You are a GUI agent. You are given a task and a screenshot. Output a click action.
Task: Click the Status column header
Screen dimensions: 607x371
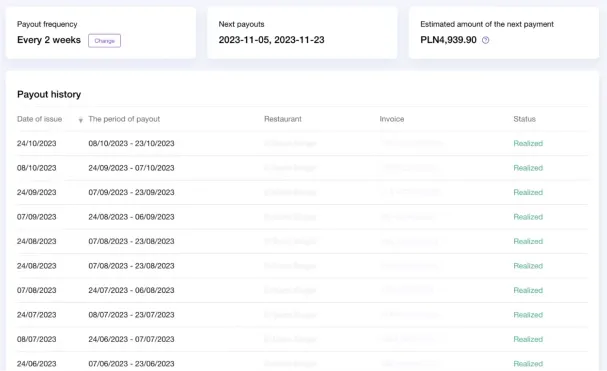point(525,119)
